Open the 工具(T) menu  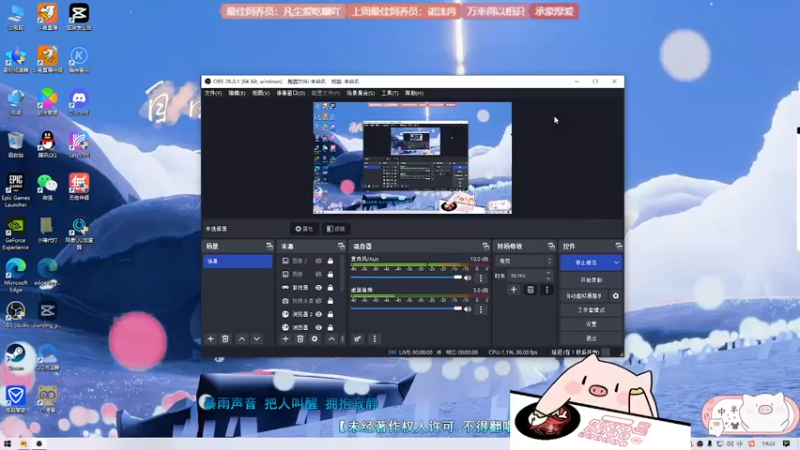coord(390,93)
